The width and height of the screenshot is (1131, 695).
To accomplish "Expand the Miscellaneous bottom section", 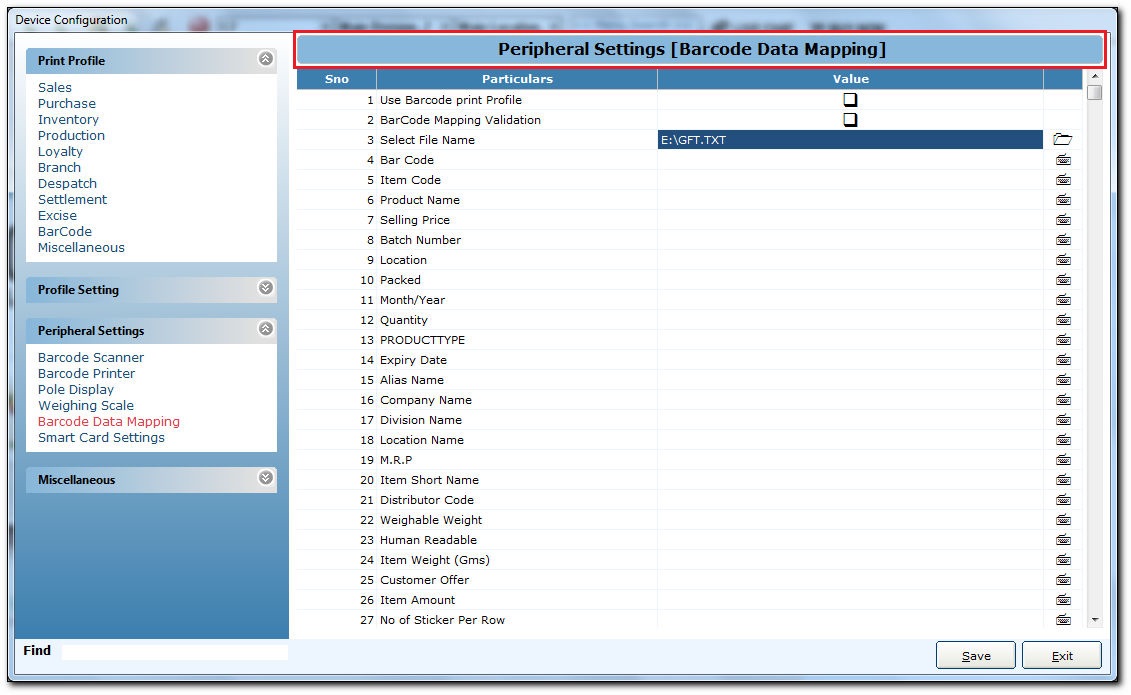I will tap(265, 477).
